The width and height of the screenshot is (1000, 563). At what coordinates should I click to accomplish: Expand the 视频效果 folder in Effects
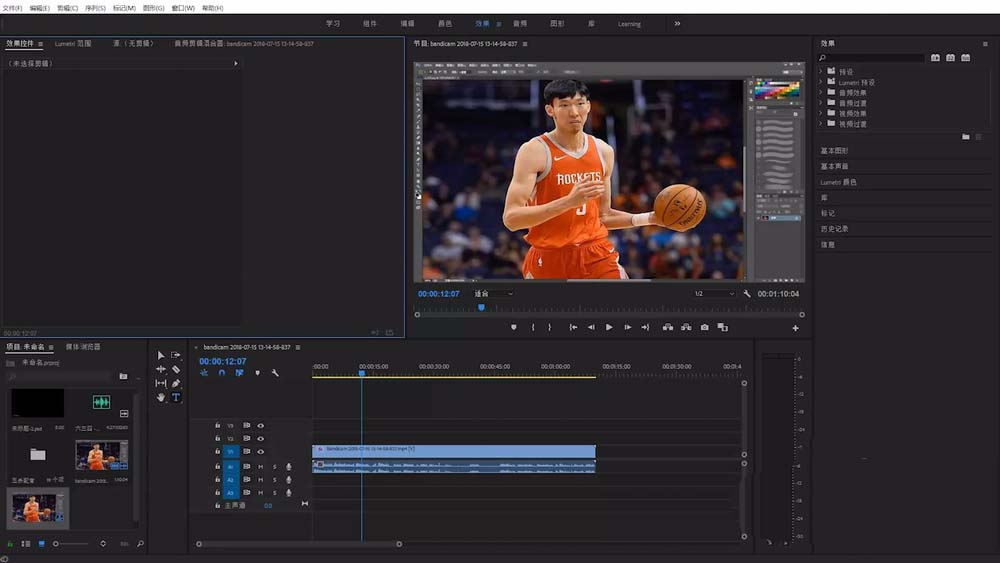[x=821, y=113]
